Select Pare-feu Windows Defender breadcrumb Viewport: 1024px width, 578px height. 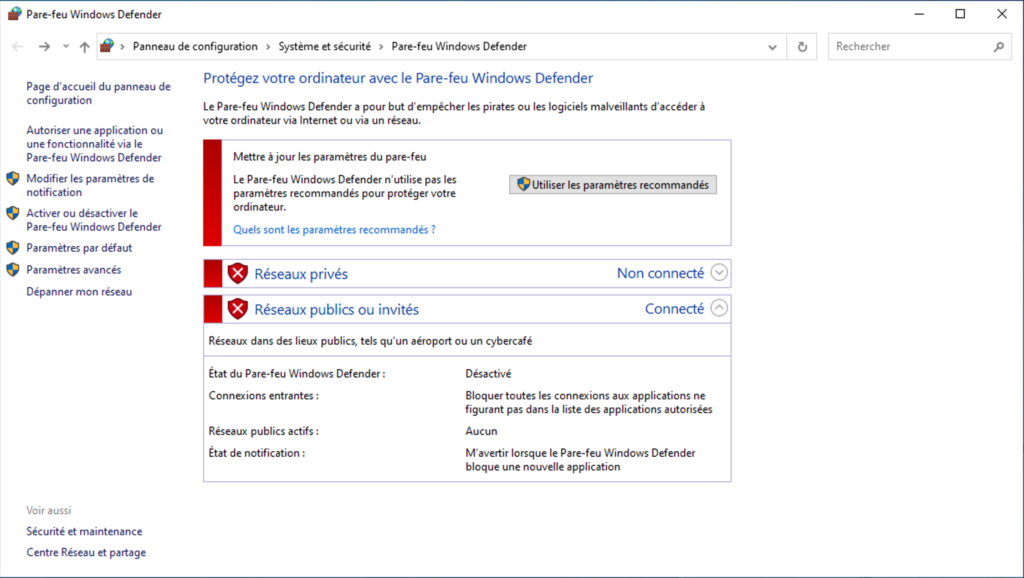coord(459,46)
